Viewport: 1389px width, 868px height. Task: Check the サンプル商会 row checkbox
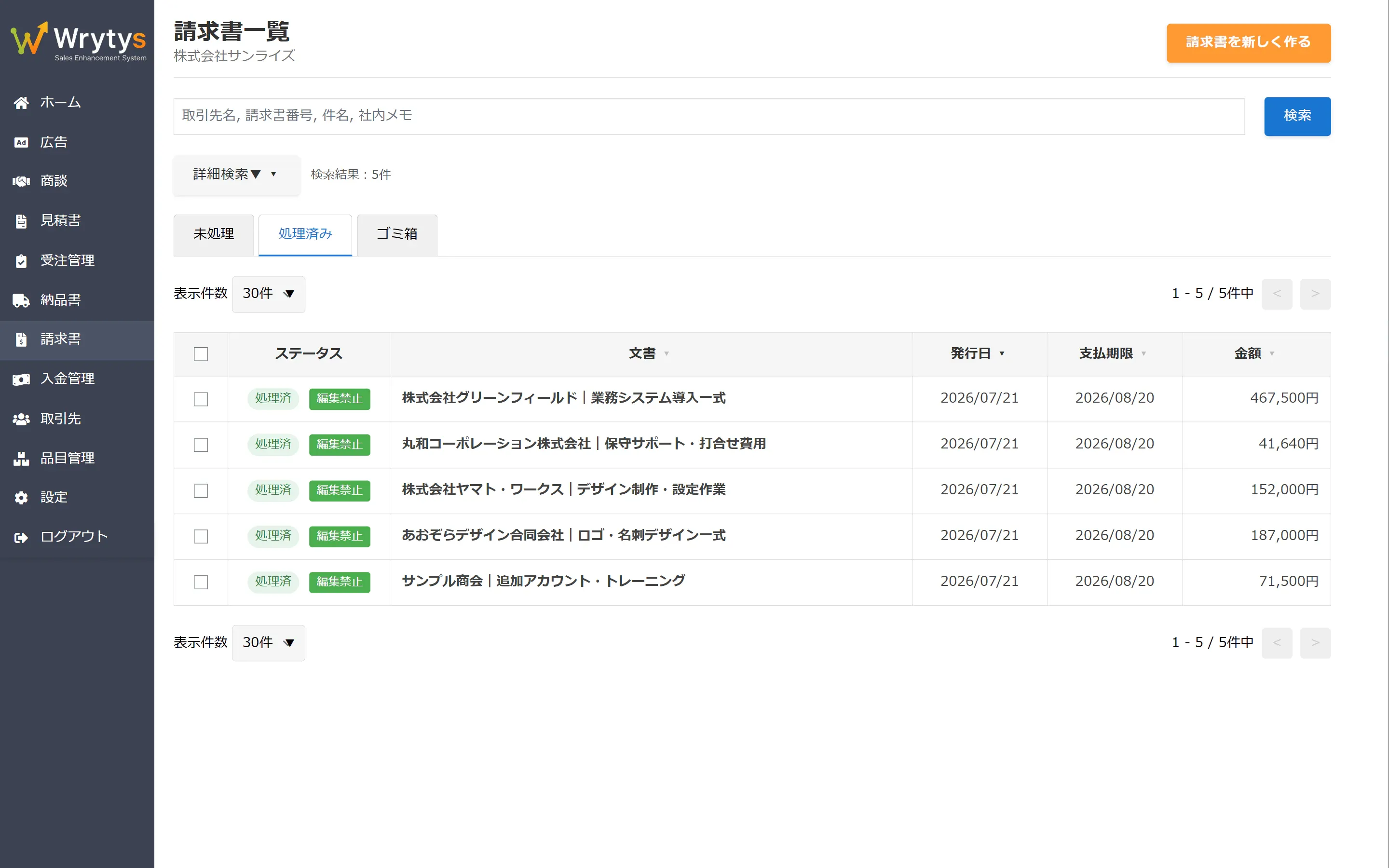click(x=201, y=582)
